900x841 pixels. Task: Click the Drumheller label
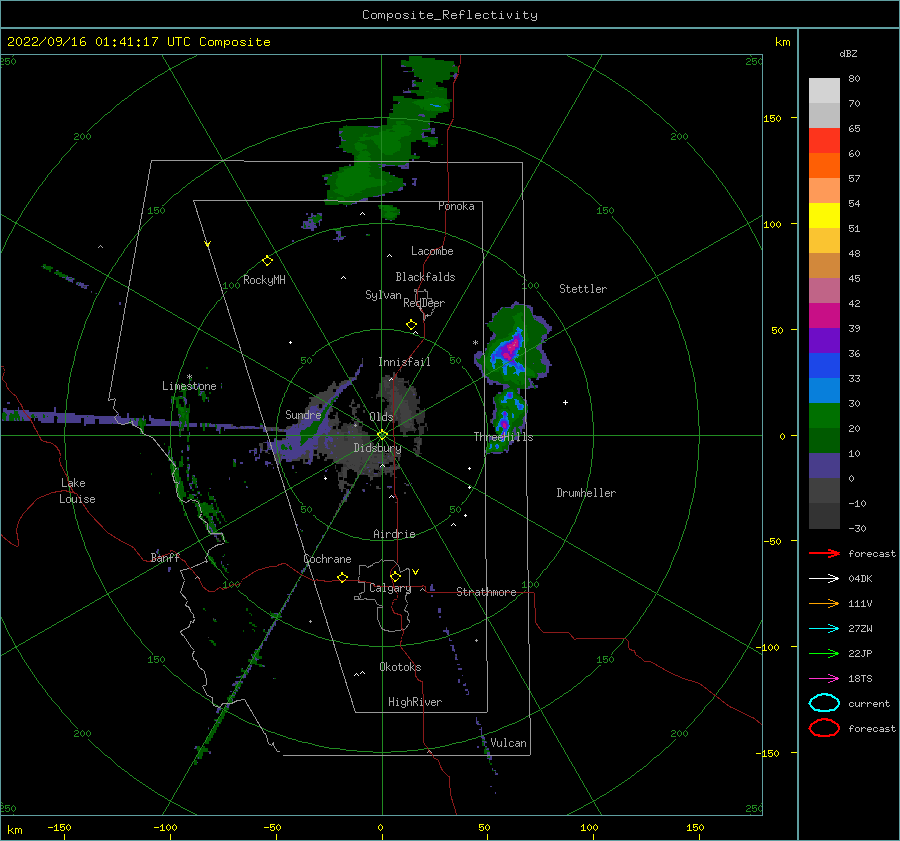point(586,493)
